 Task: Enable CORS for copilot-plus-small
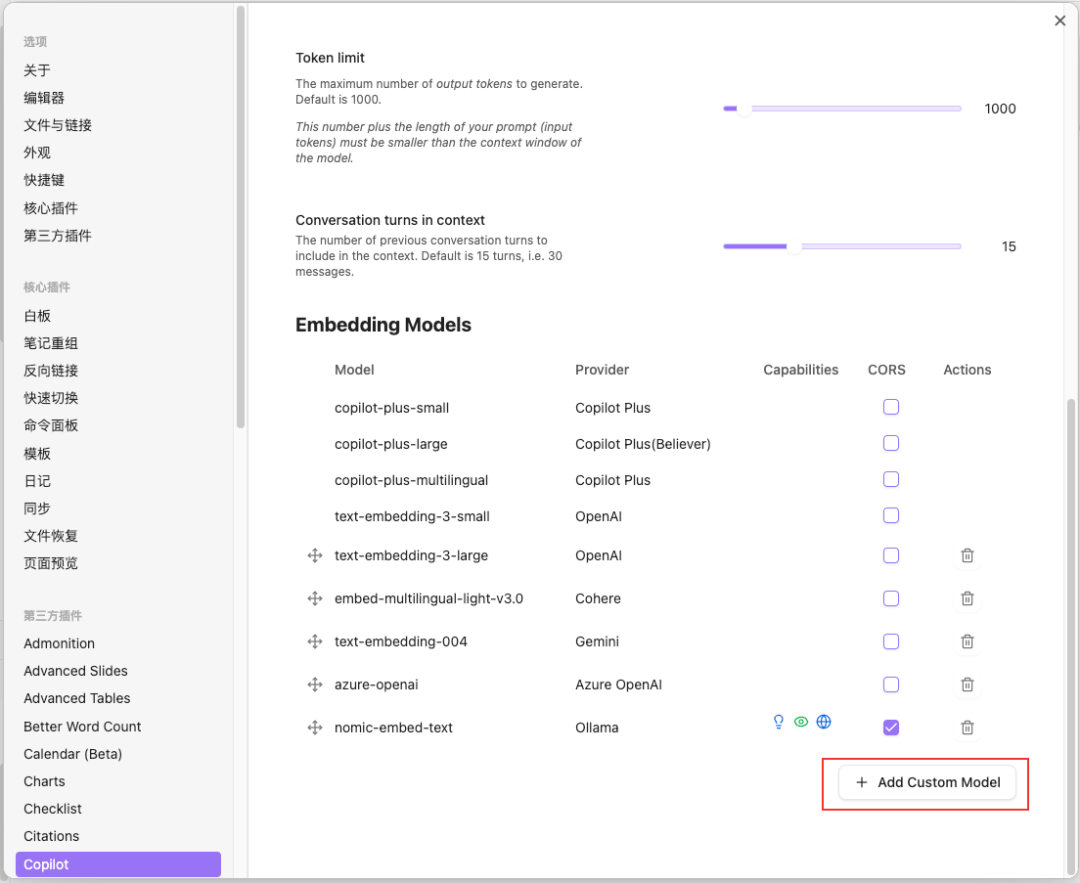[x=891, y=407]
